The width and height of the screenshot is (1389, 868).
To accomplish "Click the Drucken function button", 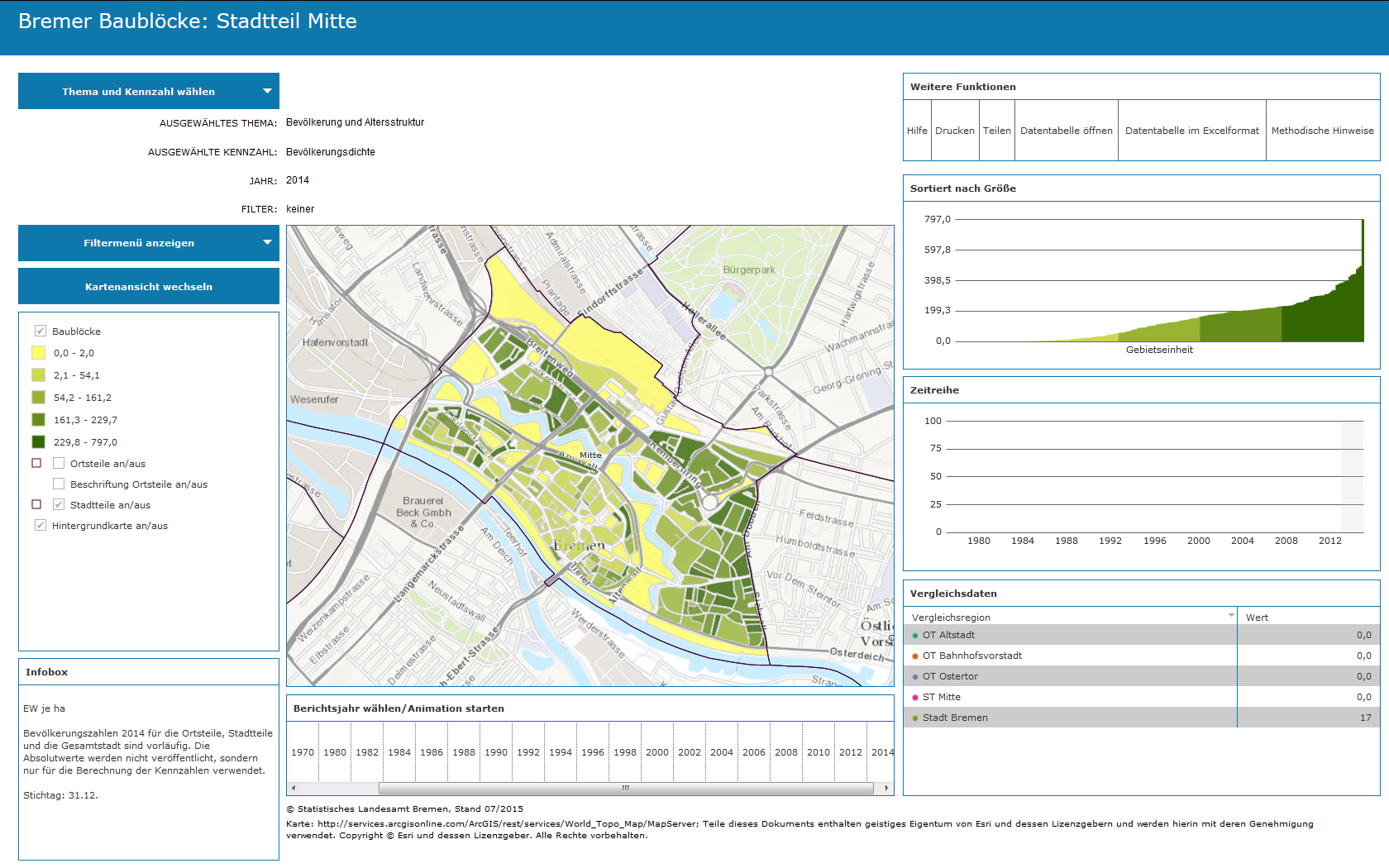I will [x=955, y=131].
